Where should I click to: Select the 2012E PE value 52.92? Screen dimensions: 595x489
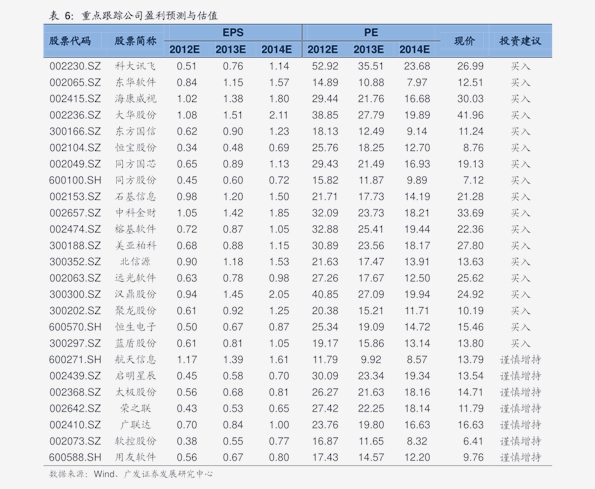pyautogui.click(x=325, y=66)
